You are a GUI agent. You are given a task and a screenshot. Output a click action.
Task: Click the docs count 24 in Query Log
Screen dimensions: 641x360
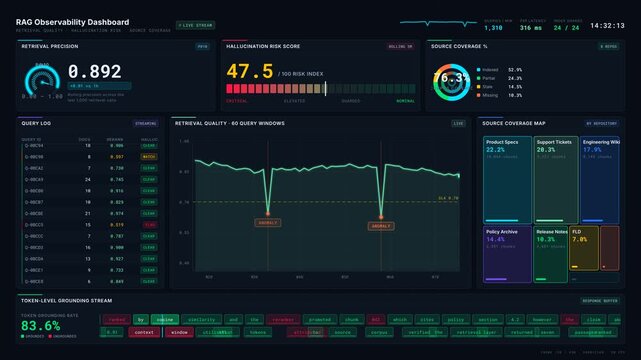click(87, 179)
